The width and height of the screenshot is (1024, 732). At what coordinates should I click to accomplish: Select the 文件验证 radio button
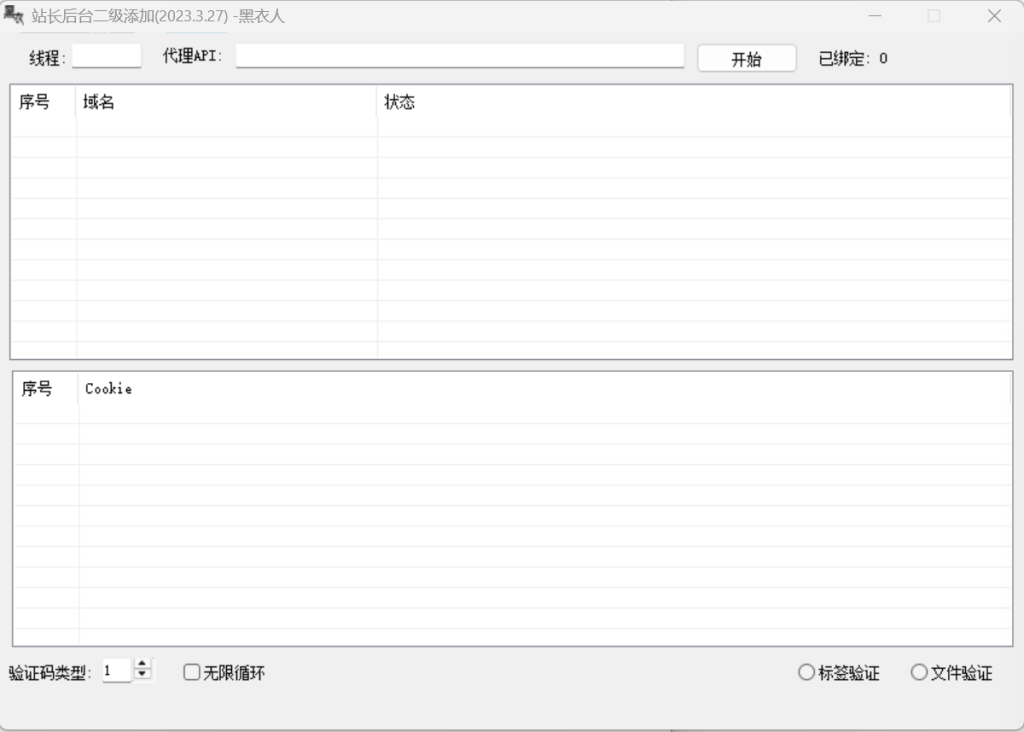tap(919, 672)
